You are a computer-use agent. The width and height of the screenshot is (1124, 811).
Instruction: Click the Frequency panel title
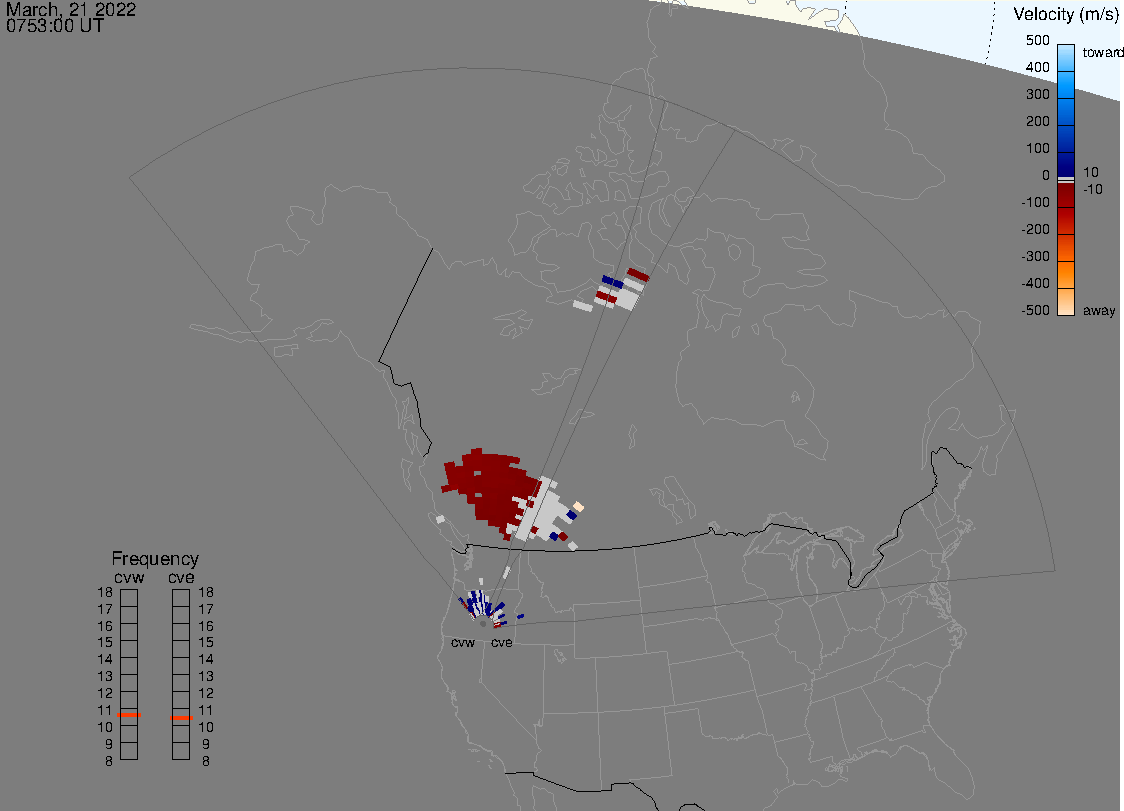pyautogui.click(x=155, y=559)
